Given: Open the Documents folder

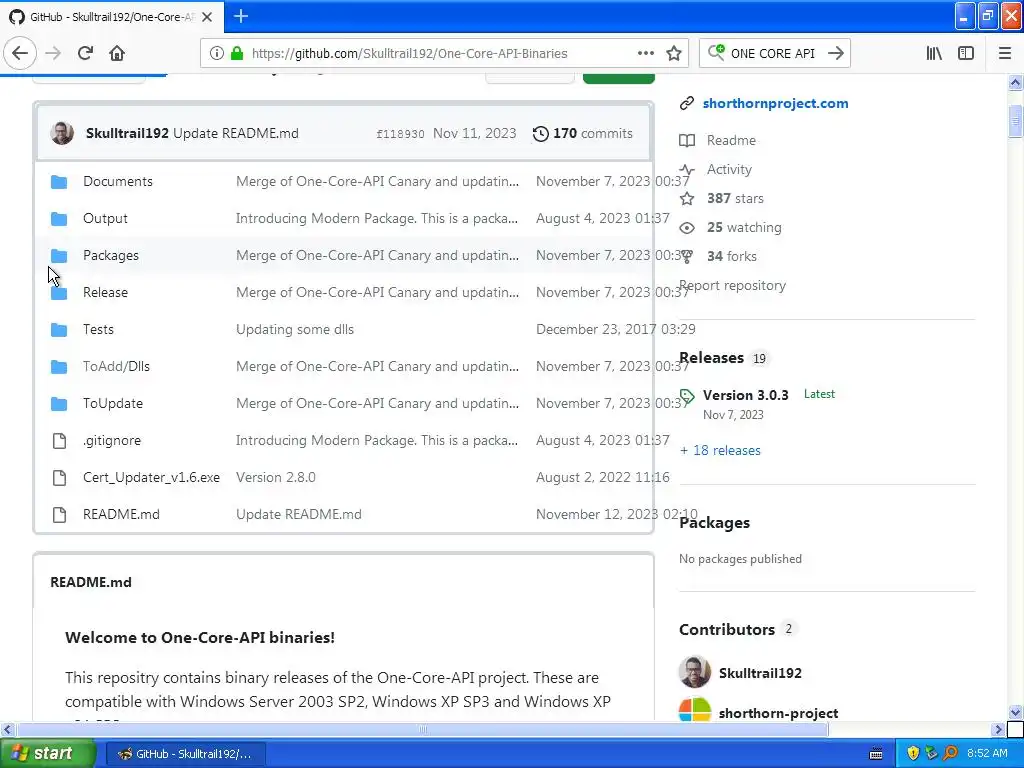Looking at the screenshot, I should pos(118,181).
